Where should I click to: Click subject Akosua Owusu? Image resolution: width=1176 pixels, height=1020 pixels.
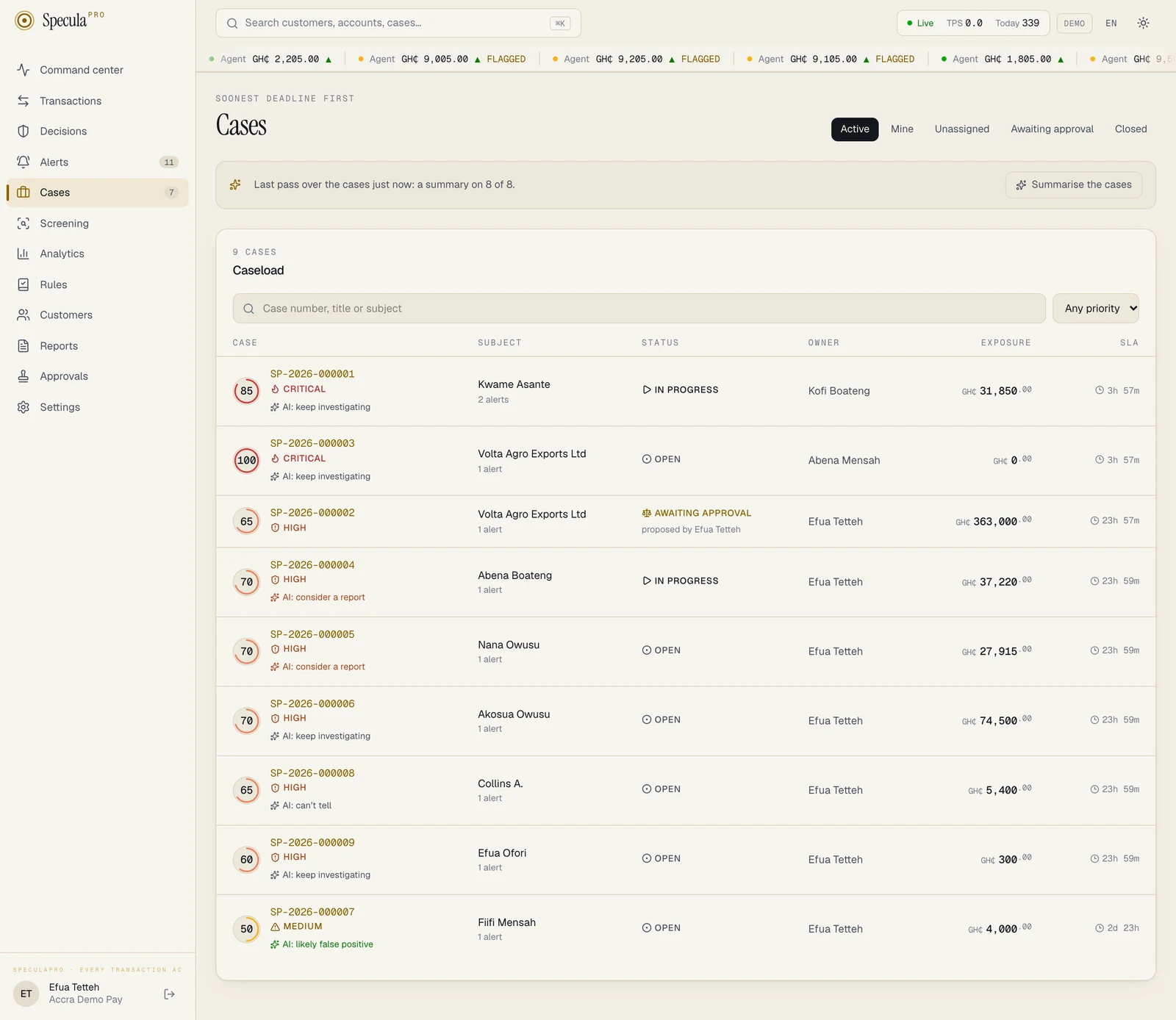(x=514, y=714)
